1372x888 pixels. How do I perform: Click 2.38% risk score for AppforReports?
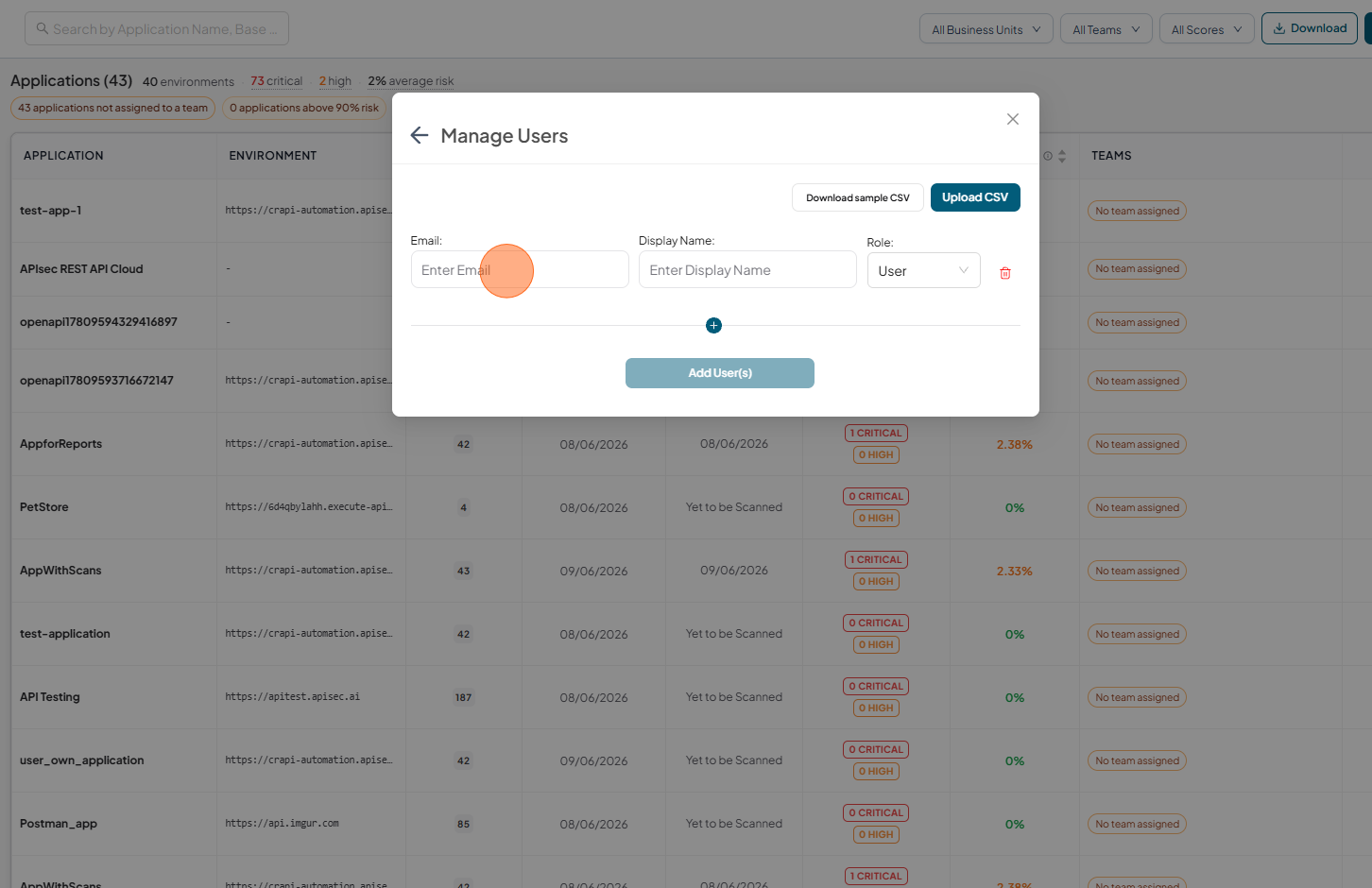click(1014, 445)
